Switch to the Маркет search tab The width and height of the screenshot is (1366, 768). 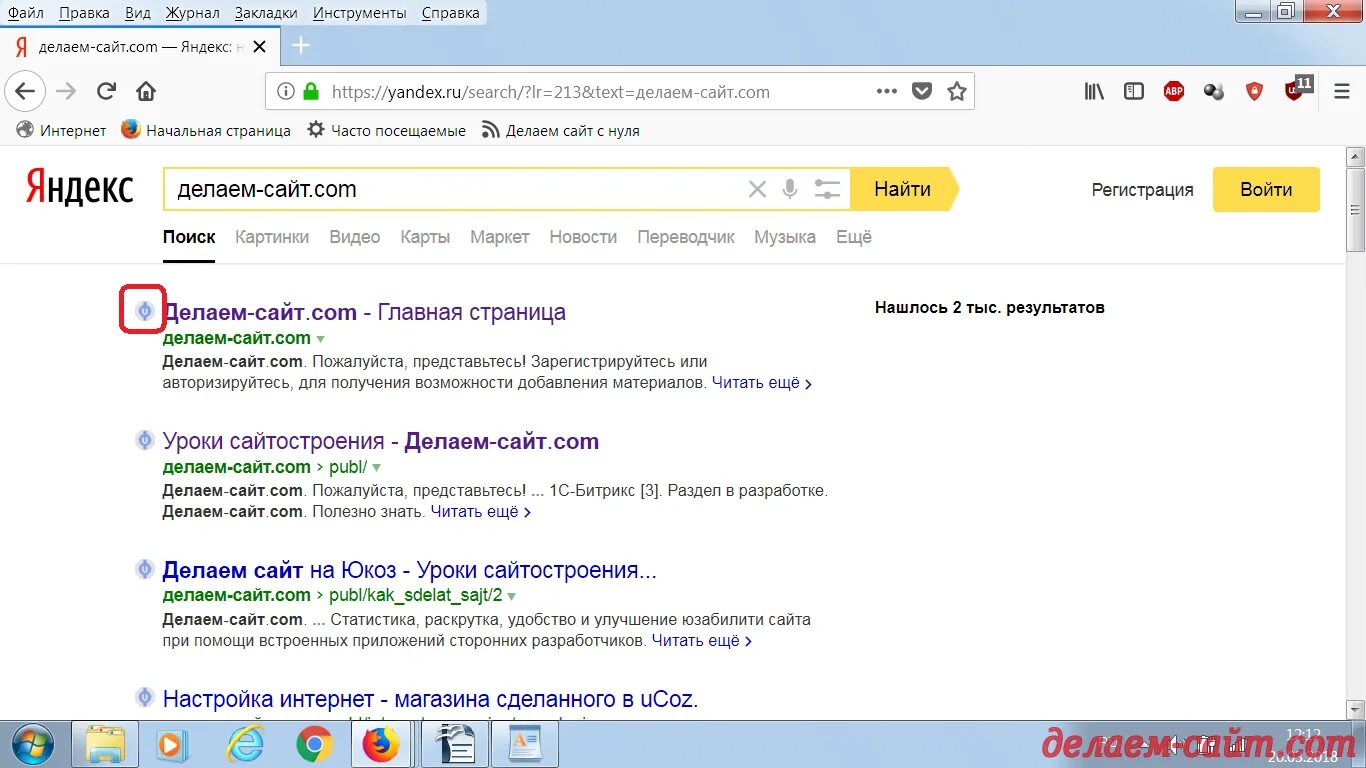500,237
